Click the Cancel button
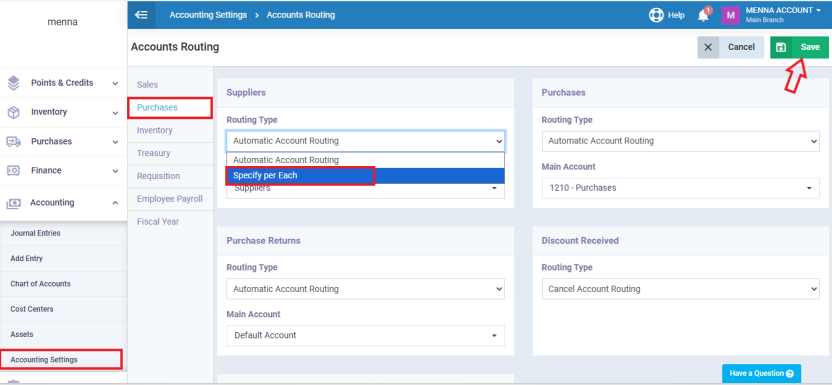 pyautogui.click(x=731, y=47)
